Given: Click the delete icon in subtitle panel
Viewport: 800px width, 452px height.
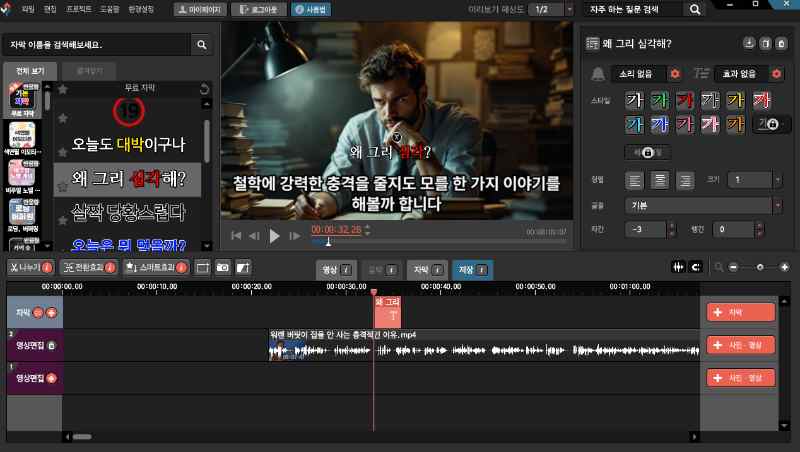Looking at the screenshot, I should click(x=782, y=43).
